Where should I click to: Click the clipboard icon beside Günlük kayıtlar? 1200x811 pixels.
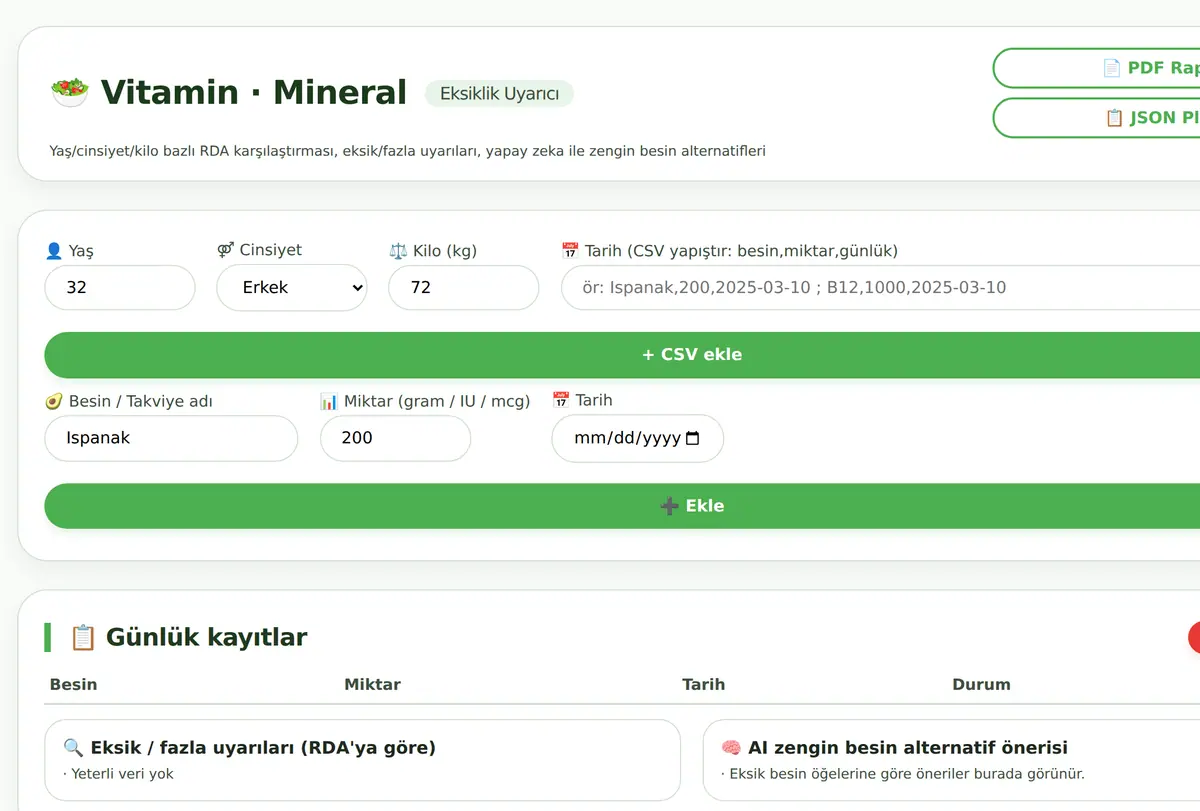pyautogui.click(x=83, y=637)
